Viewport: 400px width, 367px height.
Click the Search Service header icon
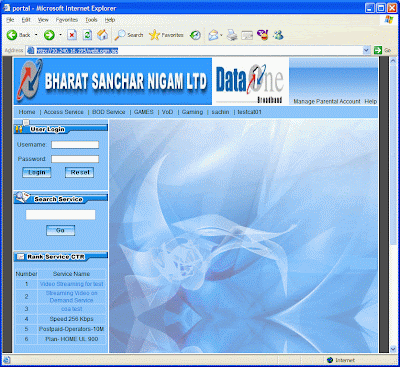(23, 197)
